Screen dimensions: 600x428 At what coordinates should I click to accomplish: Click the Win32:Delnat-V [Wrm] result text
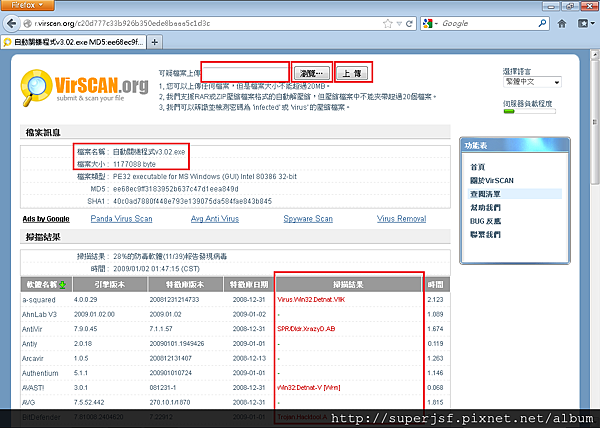click(x=308, y=387)
